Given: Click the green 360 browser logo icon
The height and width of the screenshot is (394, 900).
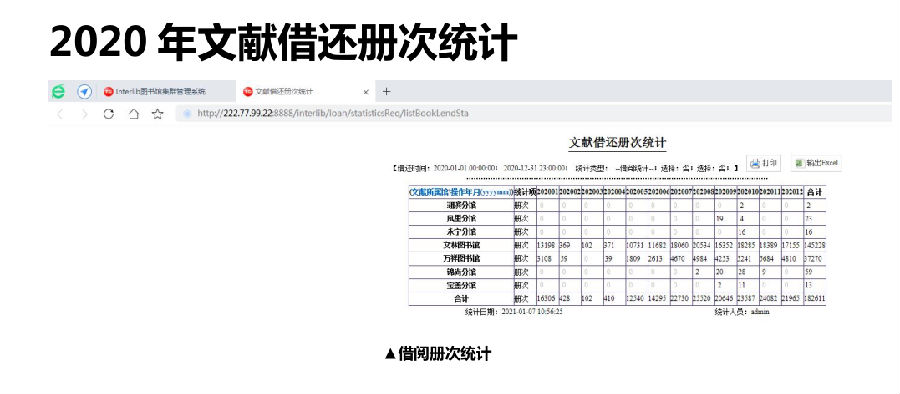Looking at the screenshot, I should pos(59,91).
